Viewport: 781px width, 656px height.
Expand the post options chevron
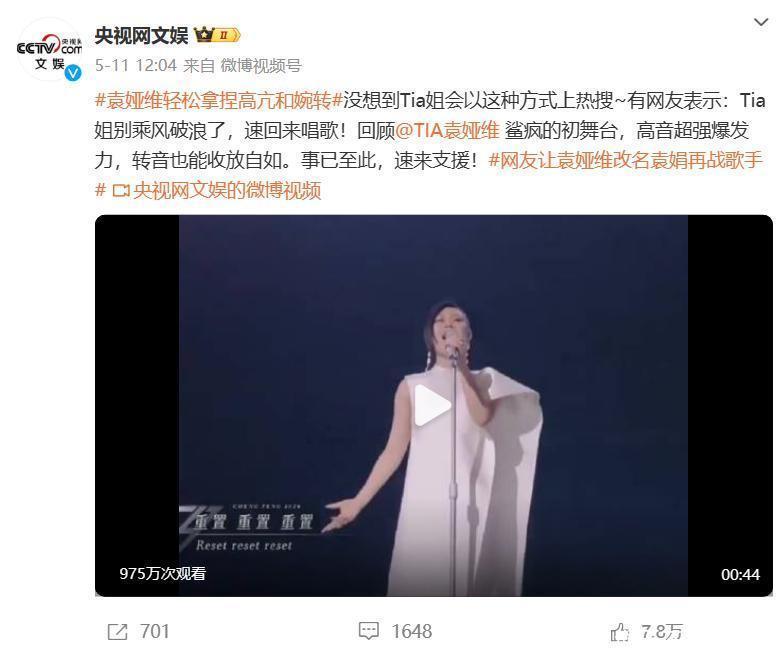click(x=761, y=22)
